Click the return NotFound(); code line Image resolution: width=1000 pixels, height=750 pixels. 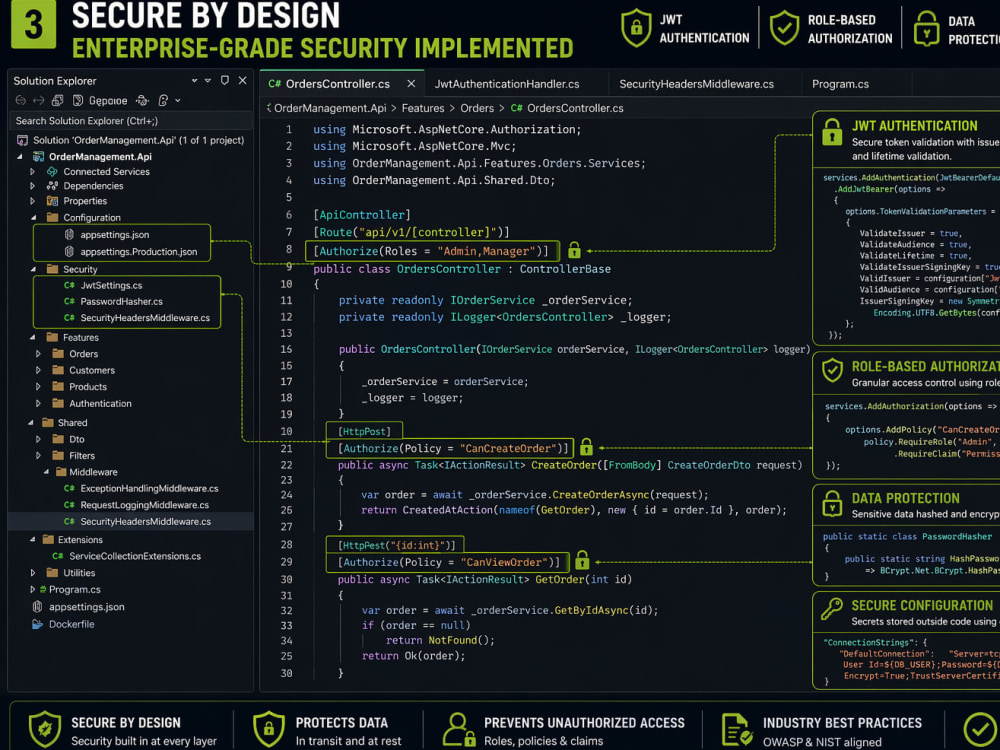(440, 640)
